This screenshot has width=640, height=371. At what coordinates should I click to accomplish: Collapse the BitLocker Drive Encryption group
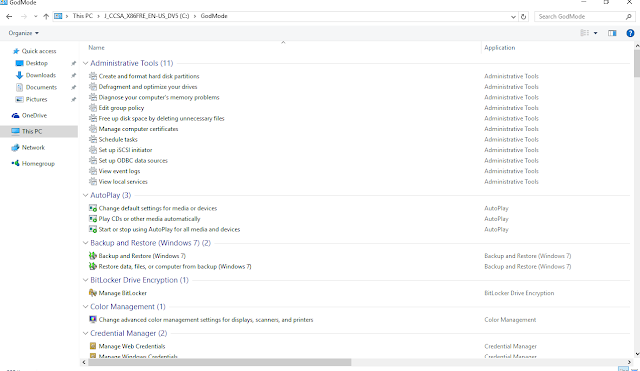[x=85, y=280]
